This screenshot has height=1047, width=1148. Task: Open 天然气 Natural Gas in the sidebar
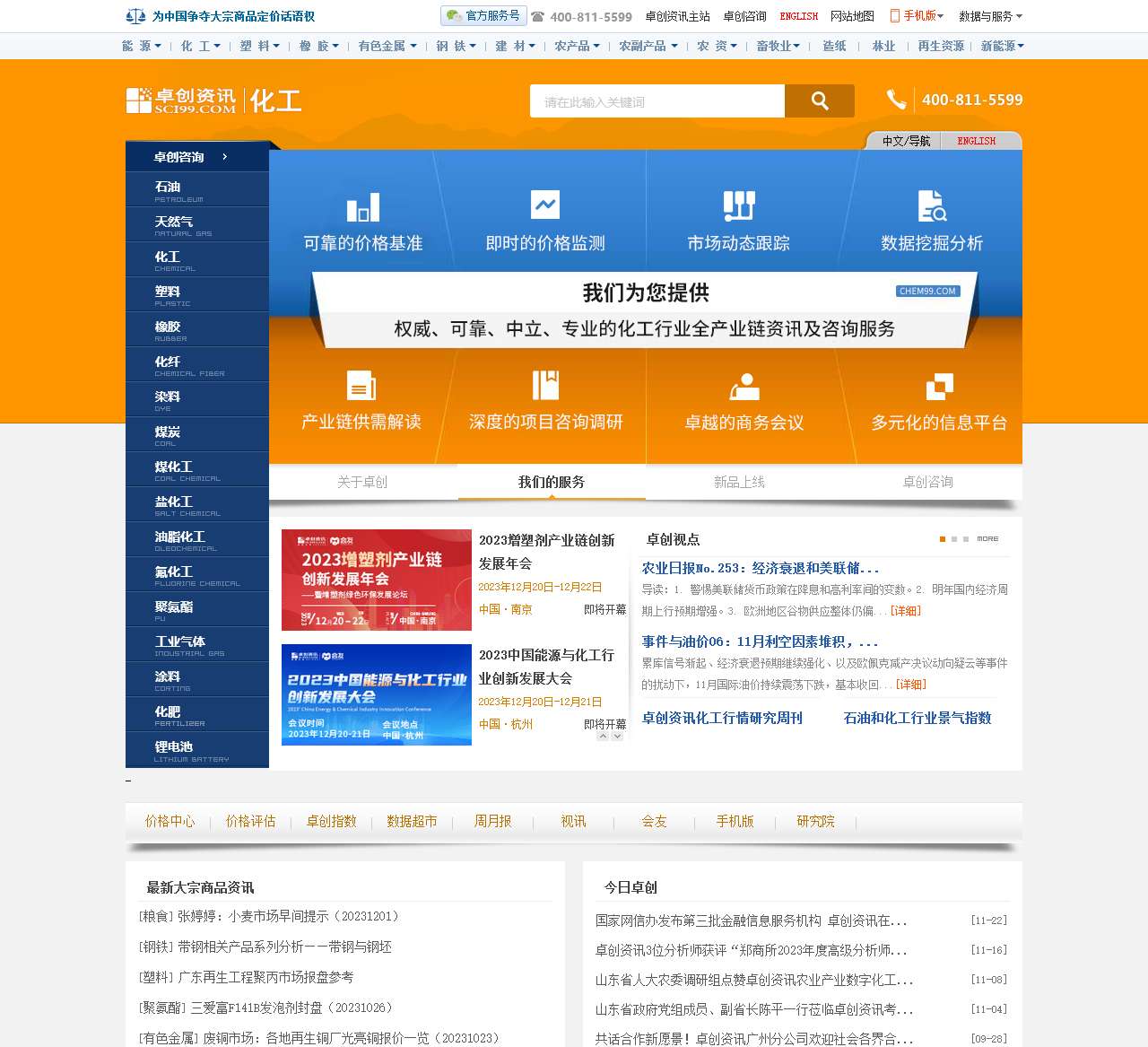pos(197,224)
